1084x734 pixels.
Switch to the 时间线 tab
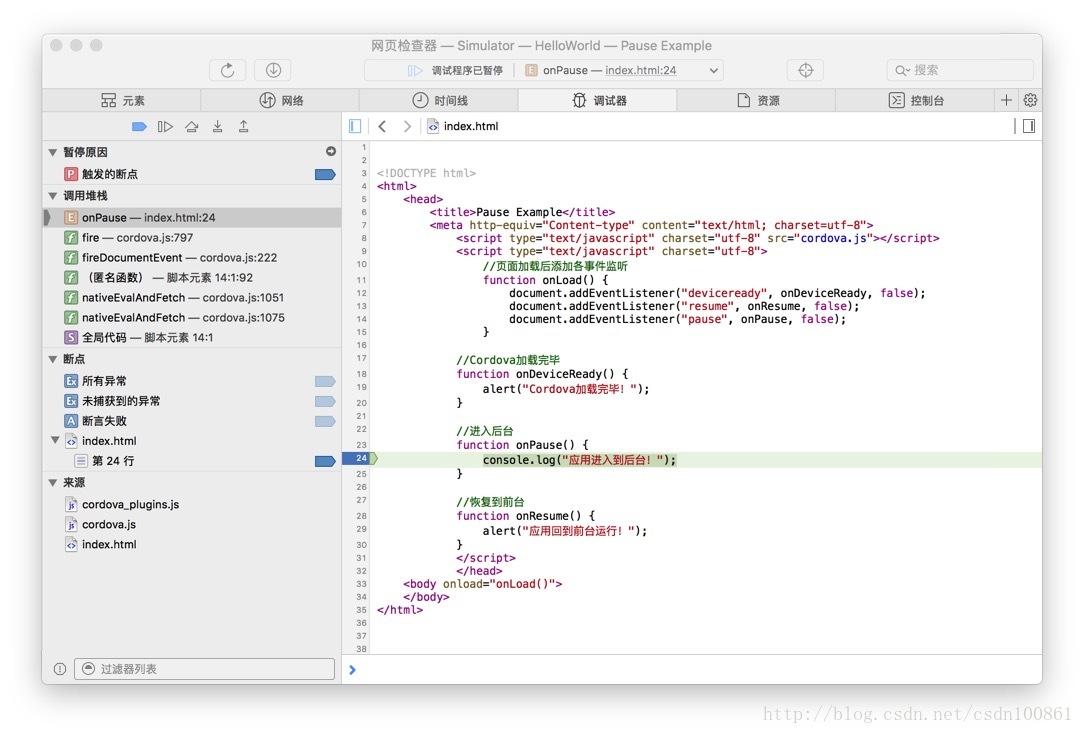coord(440,100)
